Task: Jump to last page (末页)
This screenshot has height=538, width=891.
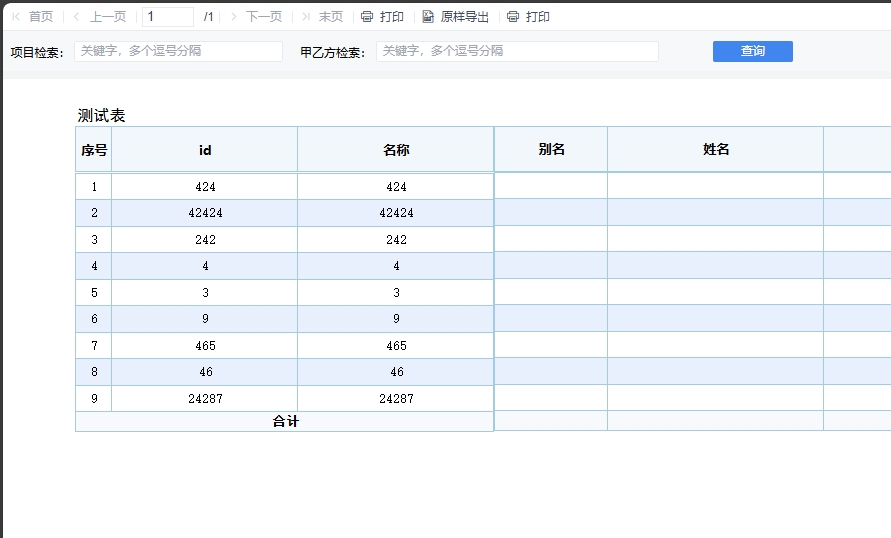Action: click(323, 17)
